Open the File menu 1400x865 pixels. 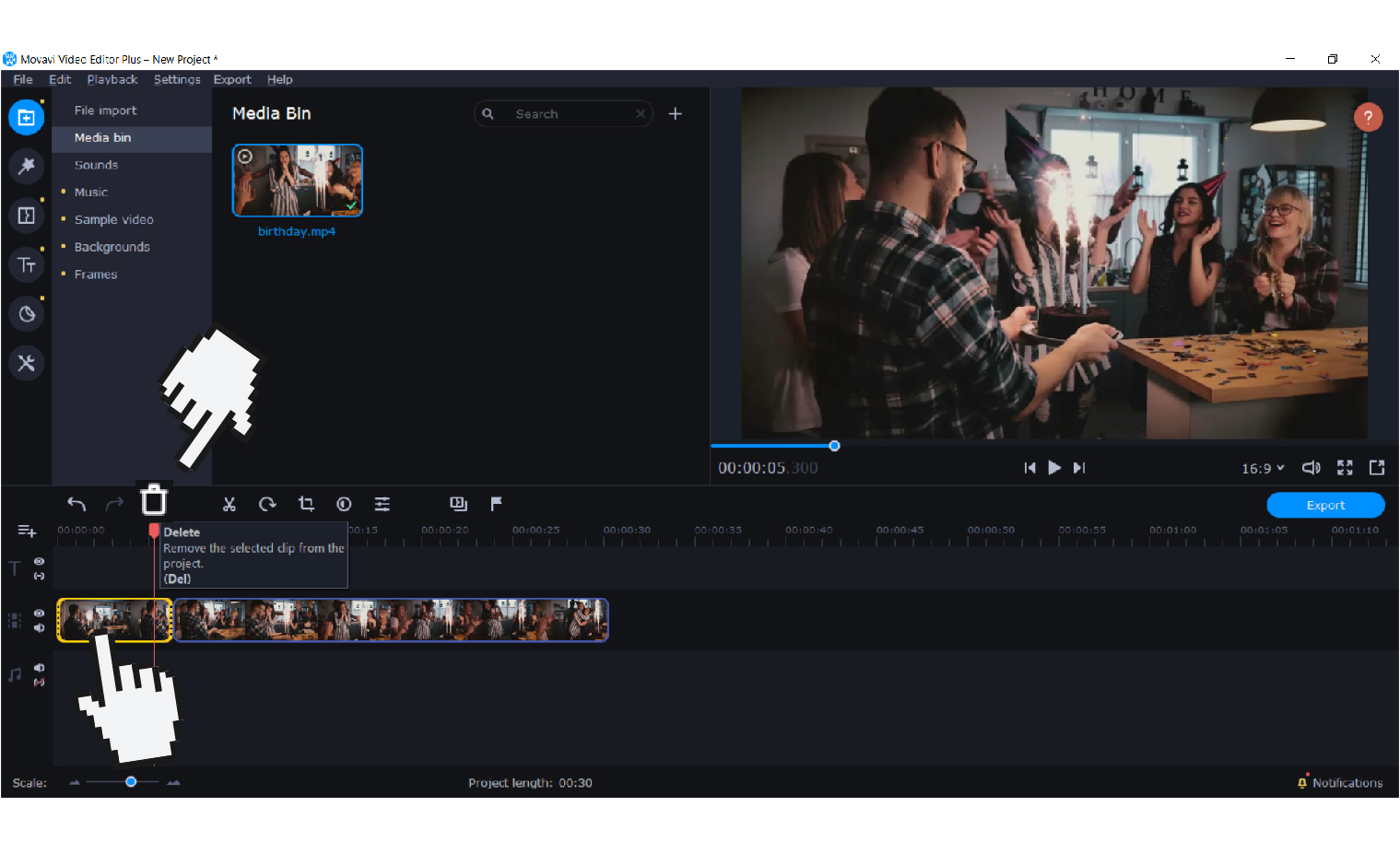(x=23, y=80)
